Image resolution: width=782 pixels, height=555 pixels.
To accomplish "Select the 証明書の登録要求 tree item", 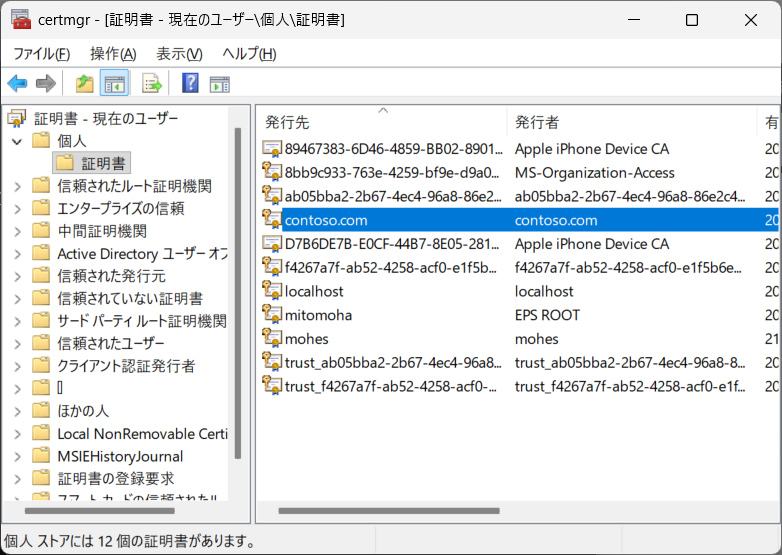I will (x=116, y=479).
